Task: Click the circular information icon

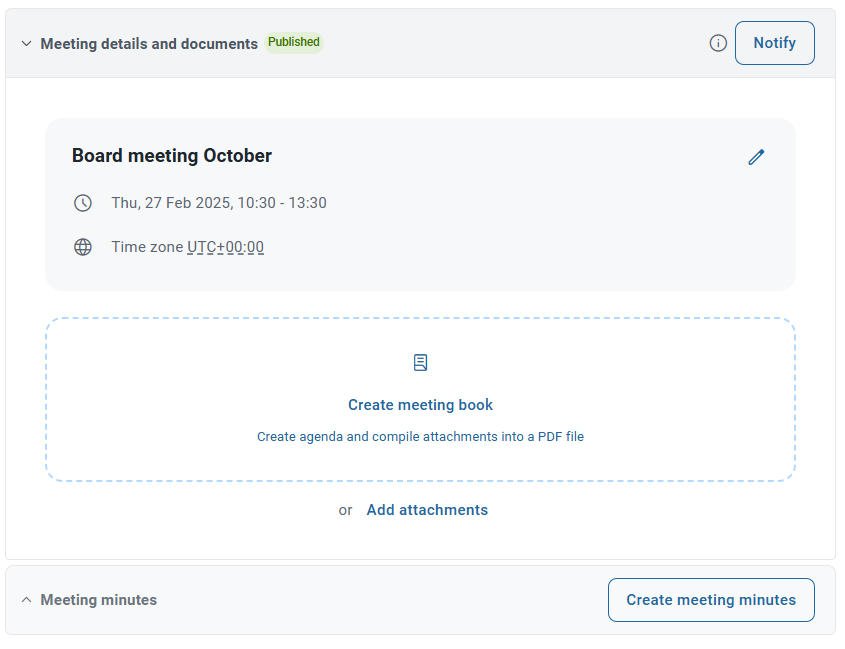Action: tap(718, 43)
